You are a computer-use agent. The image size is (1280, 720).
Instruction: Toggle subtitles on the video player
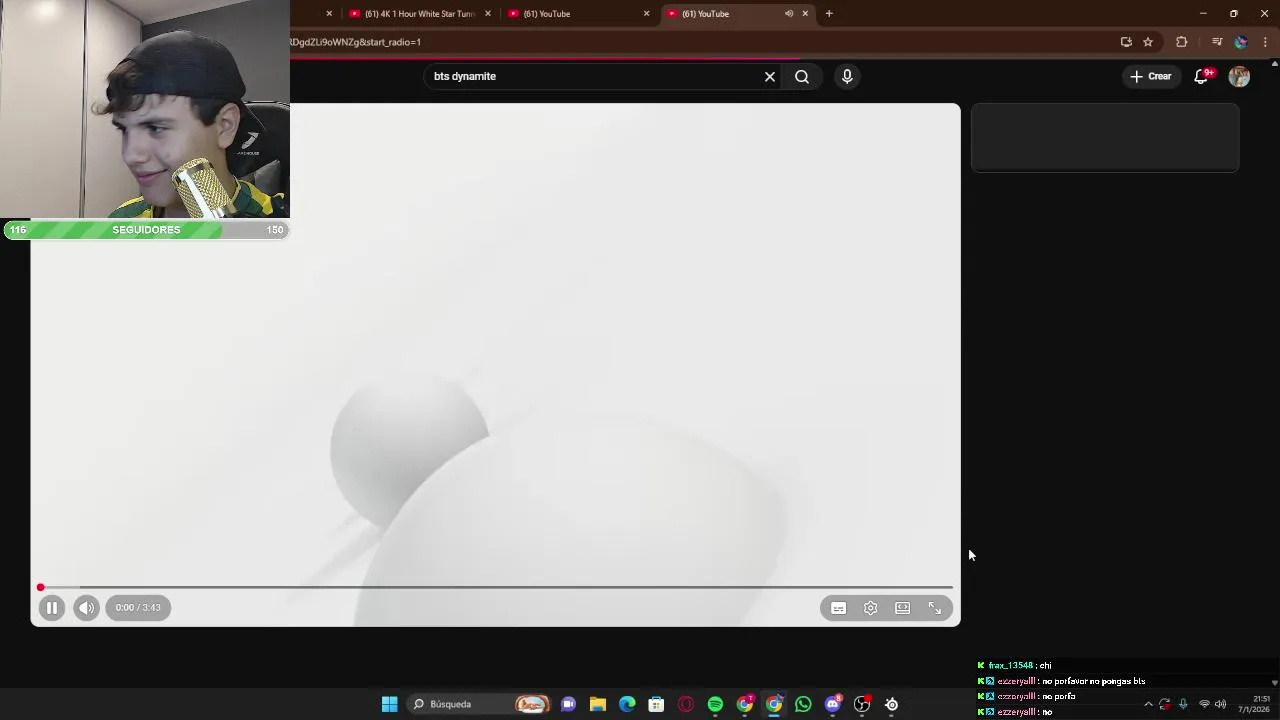tap(838, 608)
